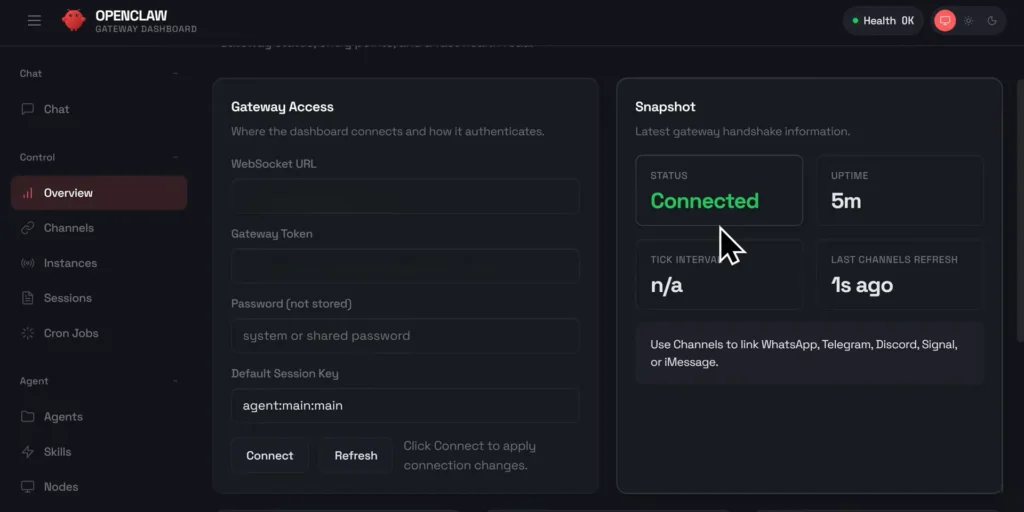
Task: Select the system theme monitor toggle
Action: pyautogui.click(x=944, y=20)
